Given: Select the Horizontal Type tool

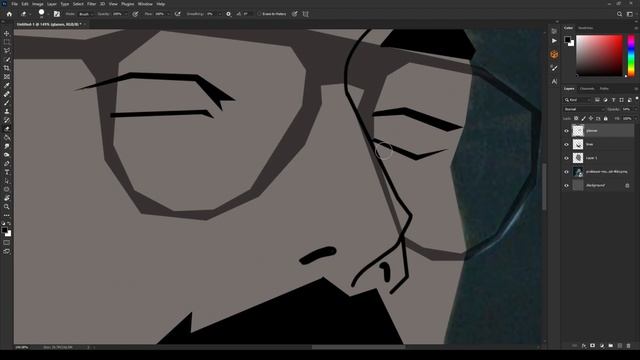Looking at the screenshot, I should 7,172.
